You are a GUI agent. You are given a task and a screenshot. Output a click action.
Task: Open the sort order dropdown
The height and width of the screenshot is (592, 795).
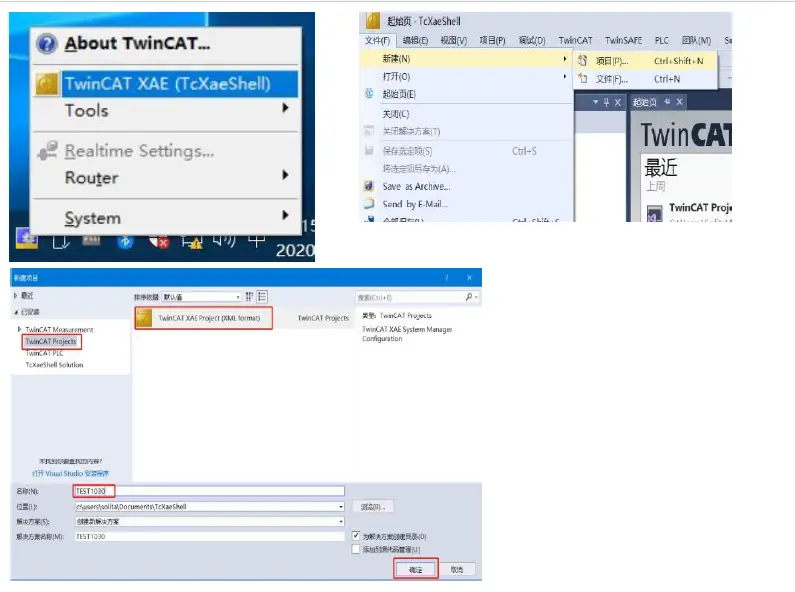click(x=238, y=297)
